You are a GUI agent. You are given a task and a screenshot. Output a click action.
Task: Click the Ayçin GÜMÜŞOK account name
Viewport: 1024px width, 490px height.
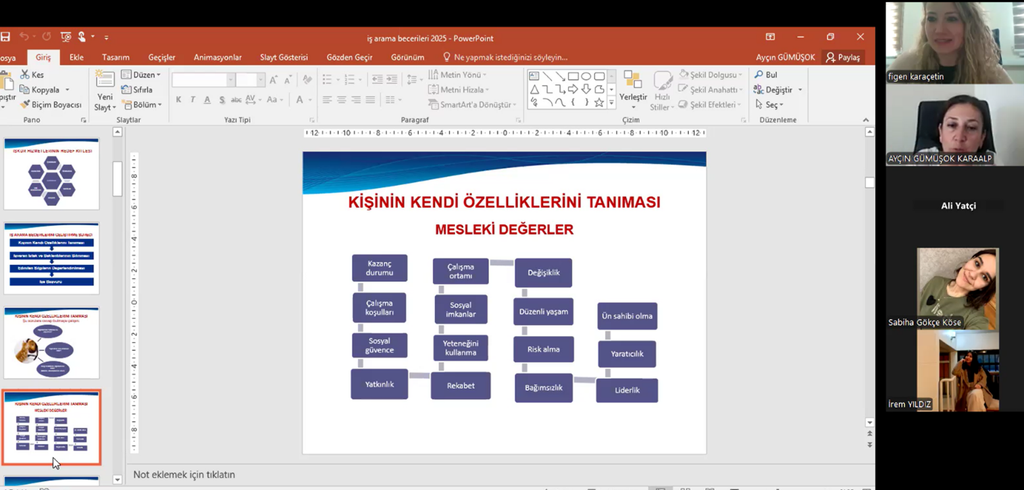785,57
